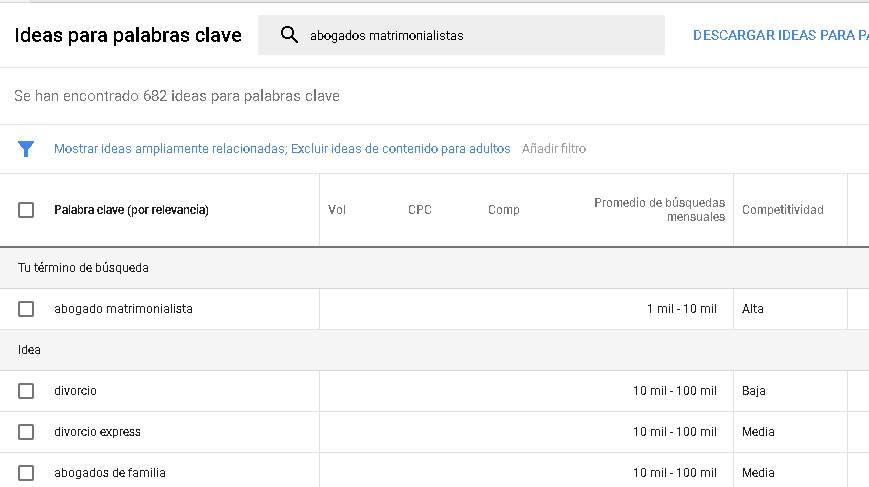Viewport: 869px width, 487px height.
Task: Sort by Vol column header
Action: point(336,210)
